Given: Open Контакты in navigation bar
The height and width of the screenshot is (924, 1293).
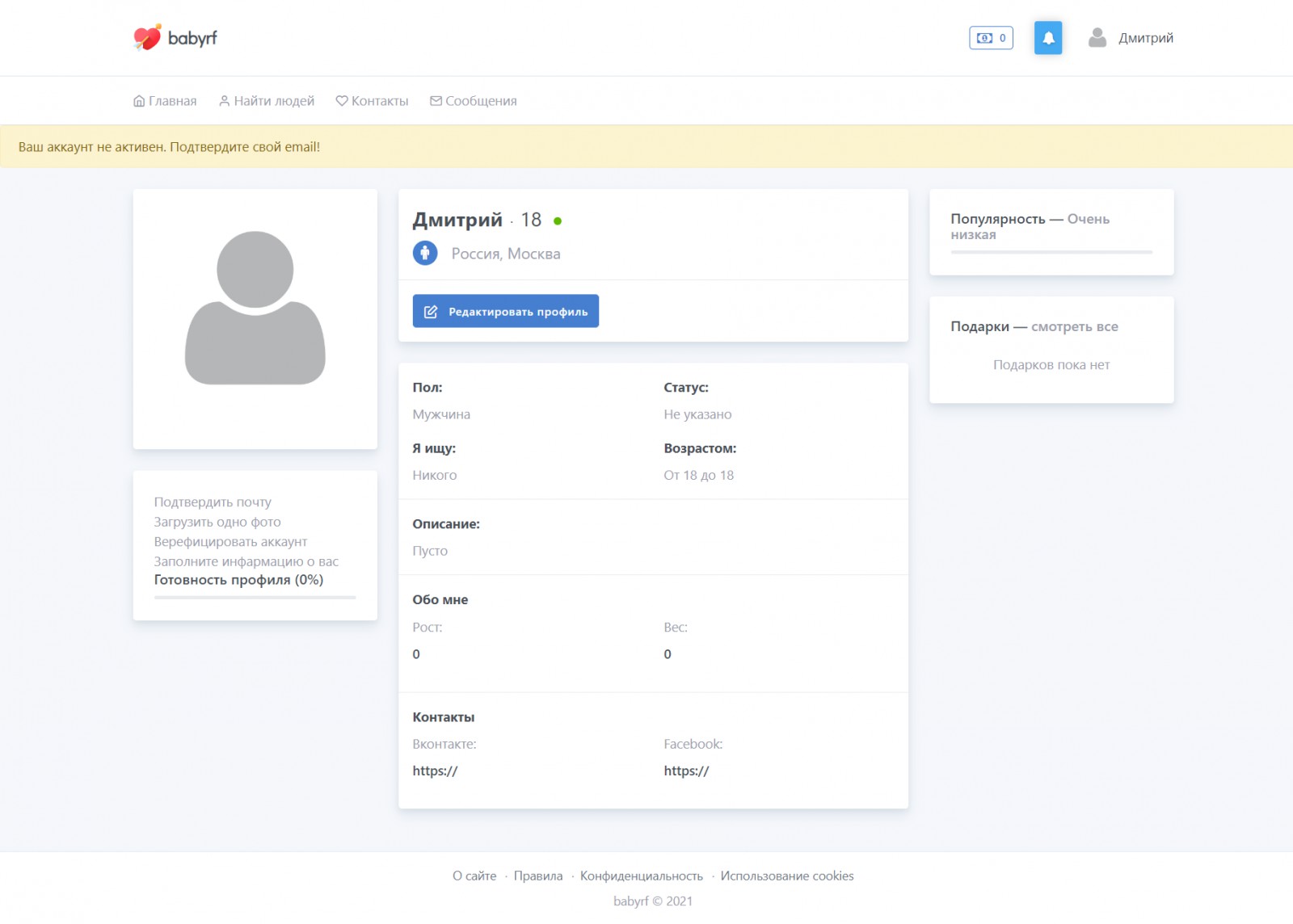Looking at the screenshot, I should (x=373, y=101).
